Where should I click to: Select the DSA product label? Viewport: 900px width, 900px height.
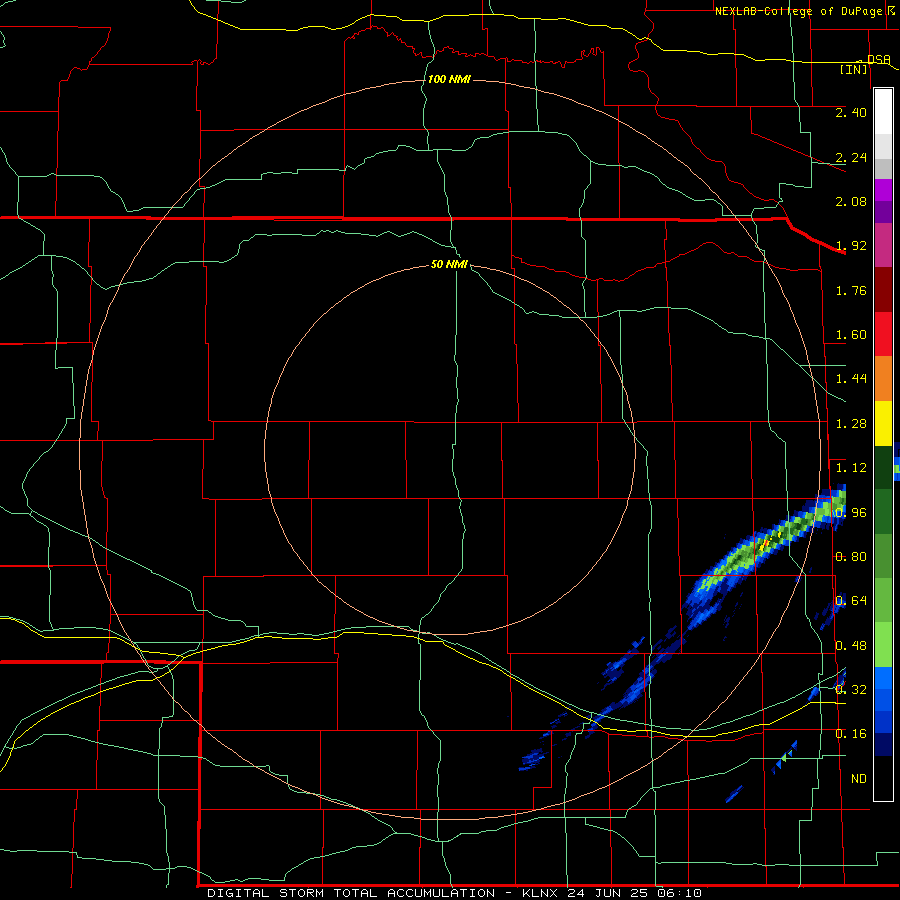[879, 59]
